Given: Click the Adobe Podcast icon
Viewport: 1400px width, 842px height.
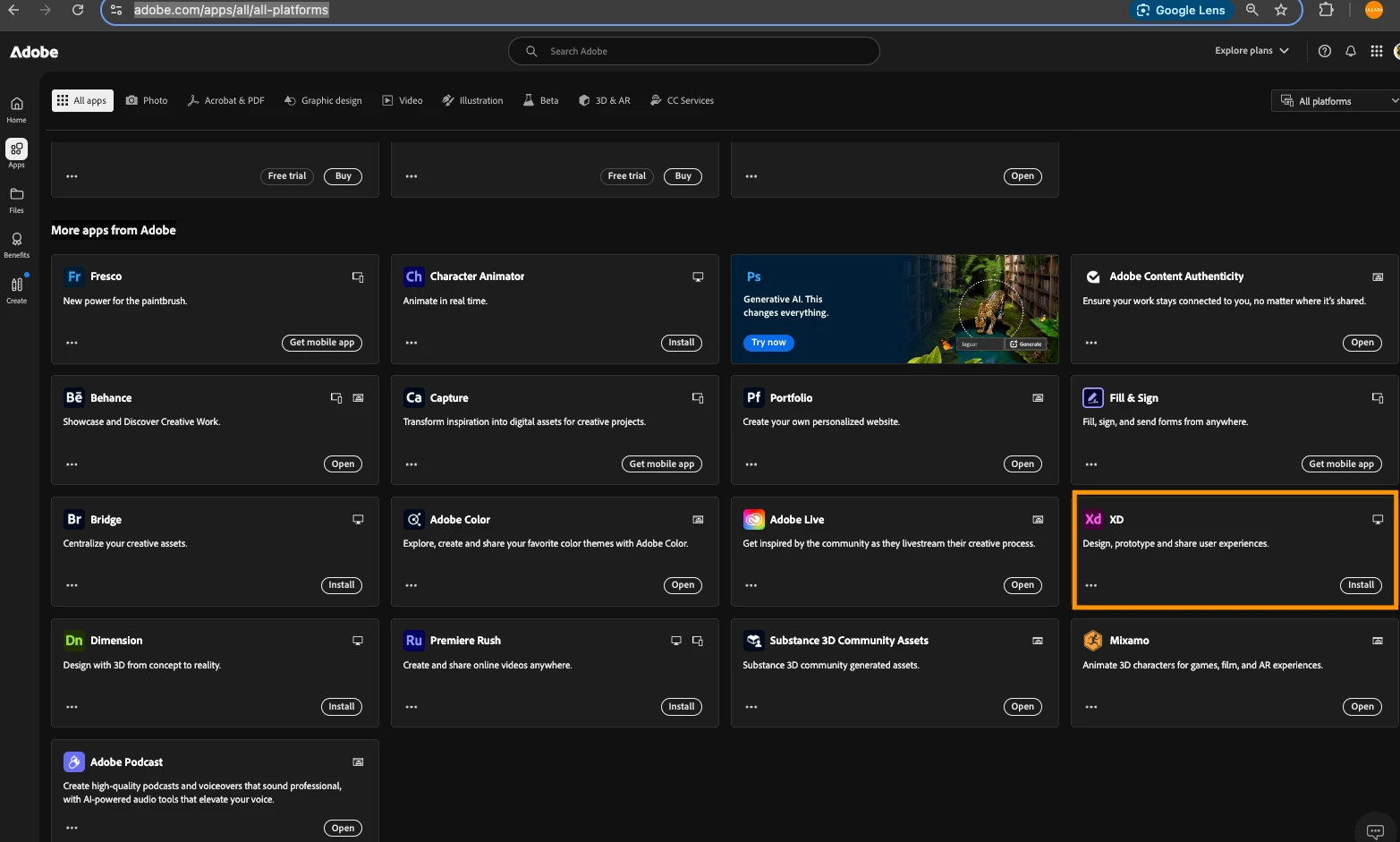Looking at the screenshot, I should 74,762.
